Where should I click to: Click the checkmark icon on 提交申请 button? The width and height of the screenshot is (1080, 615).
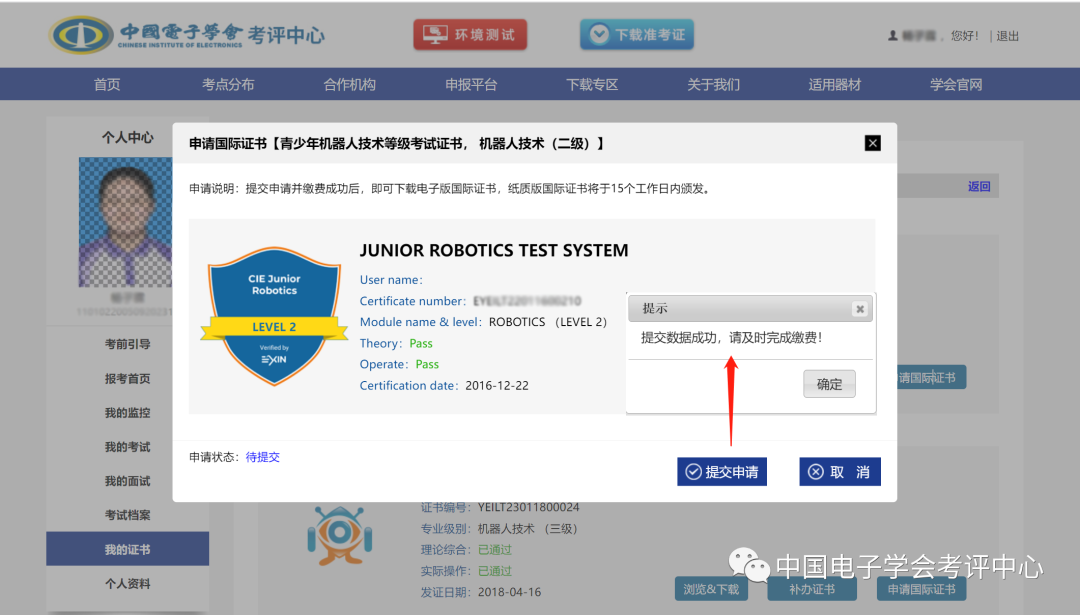pos(695,471)
